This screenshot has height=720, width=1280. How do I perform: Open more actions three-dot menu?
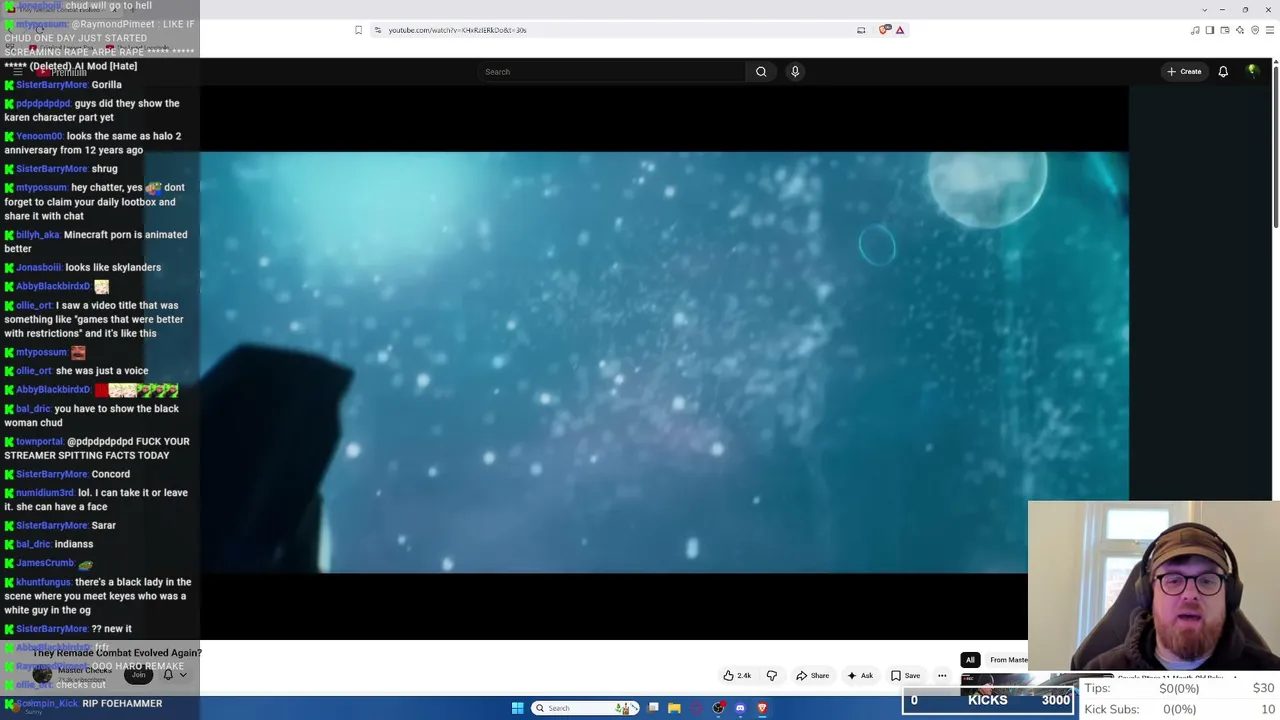[942, 676]
